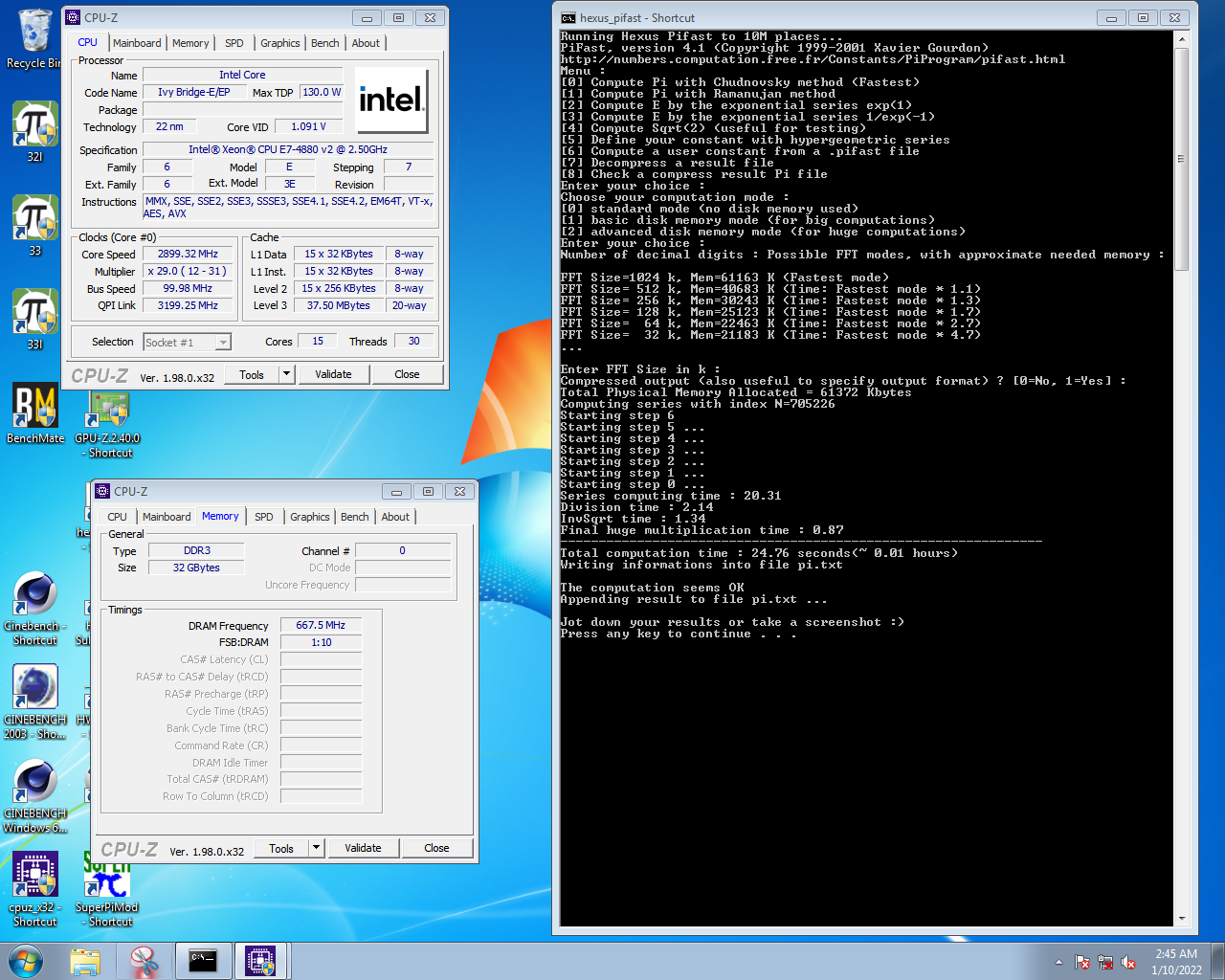
Task: Click Close button in top CPU-Z window
Action: tap(407, 374)
